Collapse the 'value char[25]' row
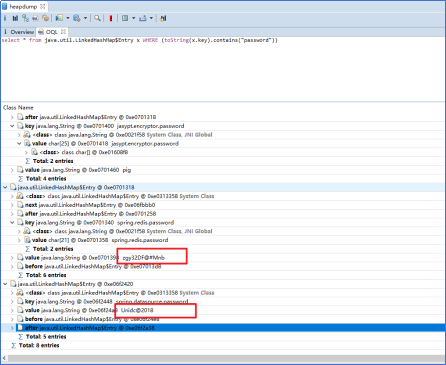 [x=19, y=144]
